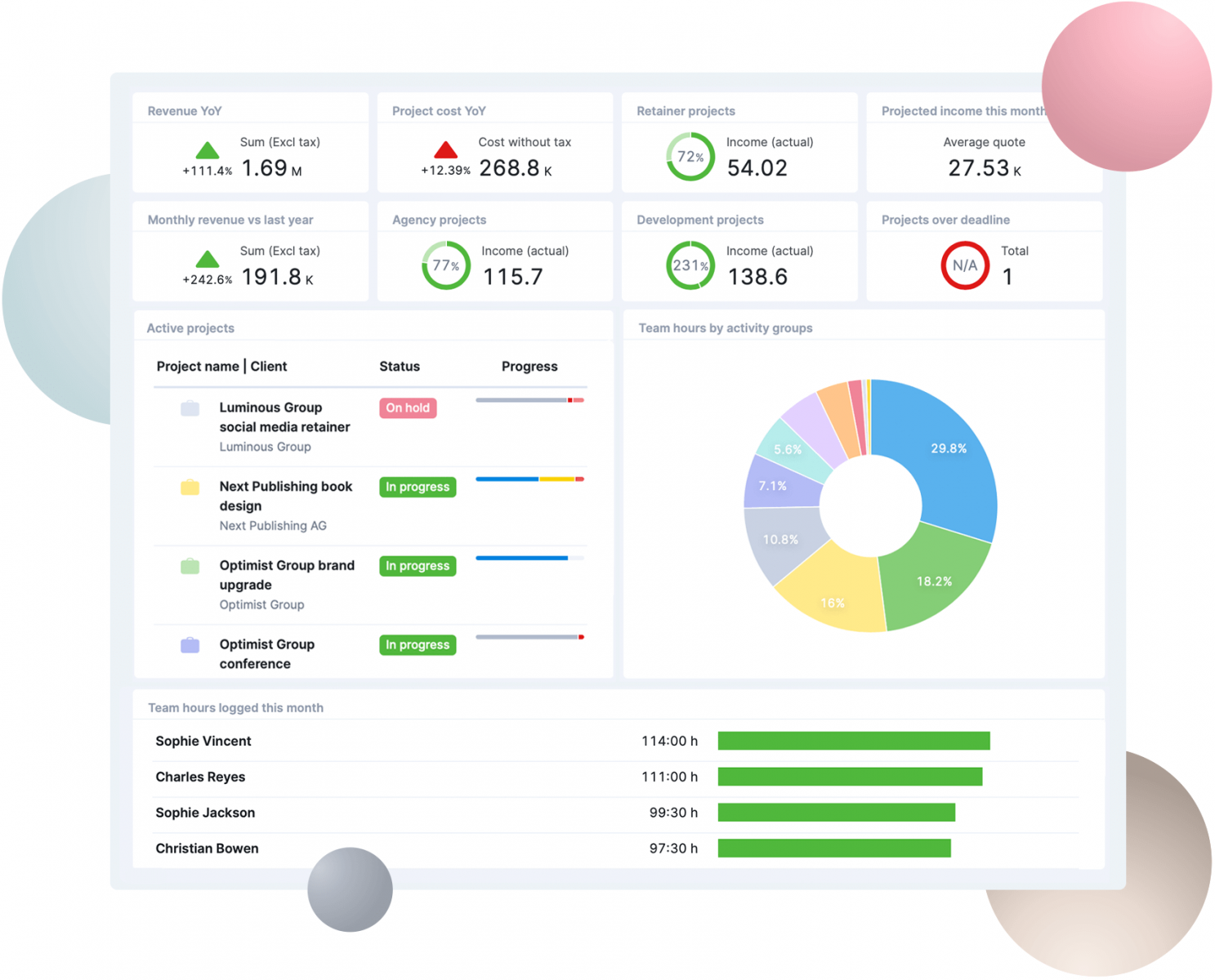Click the red up arrow in Project cost YoY

coord(445,150)
